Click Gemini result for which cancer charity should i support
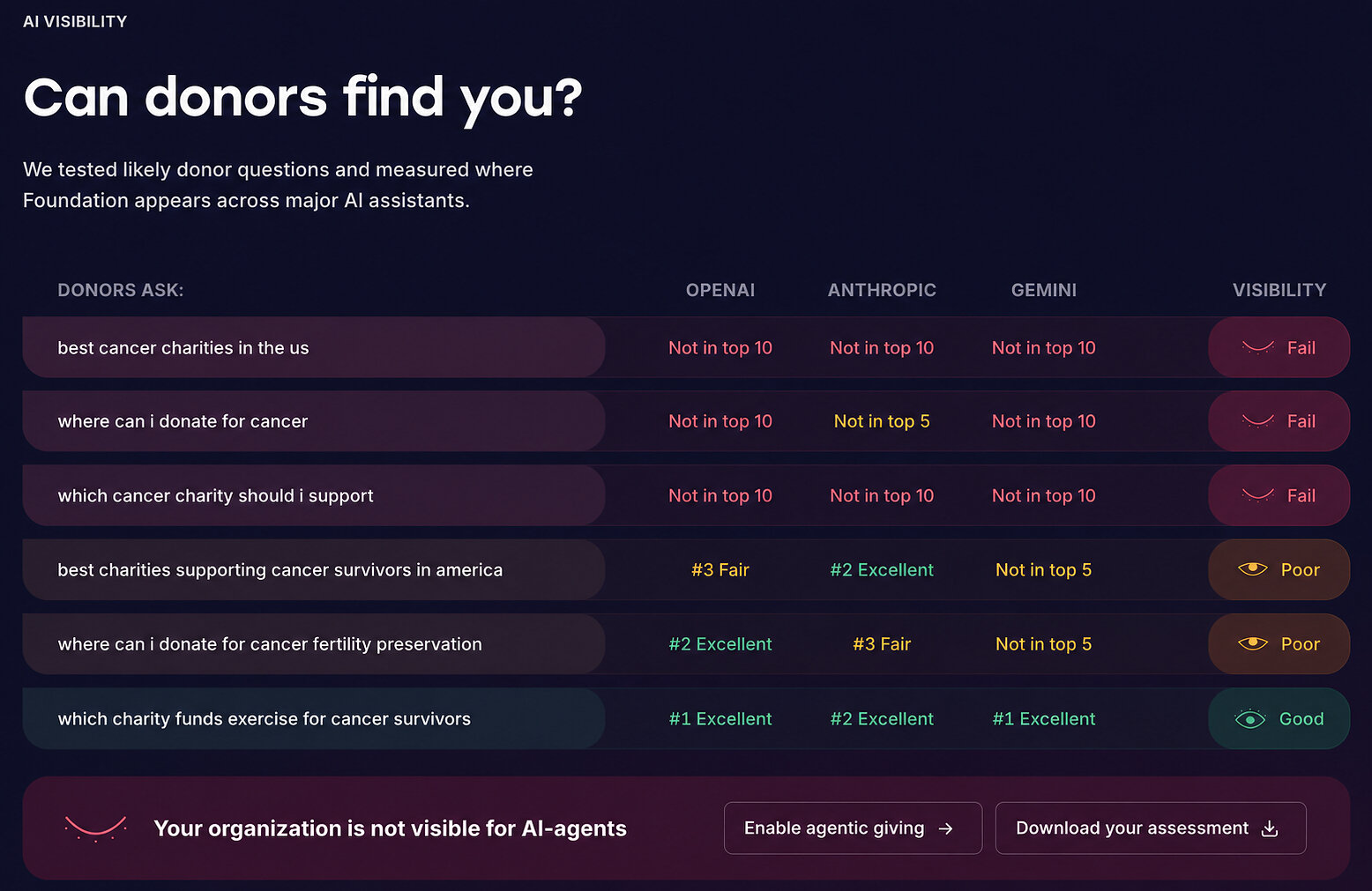The height and width of the screenshot is (891, 1372). click(x=1044, y=495)
